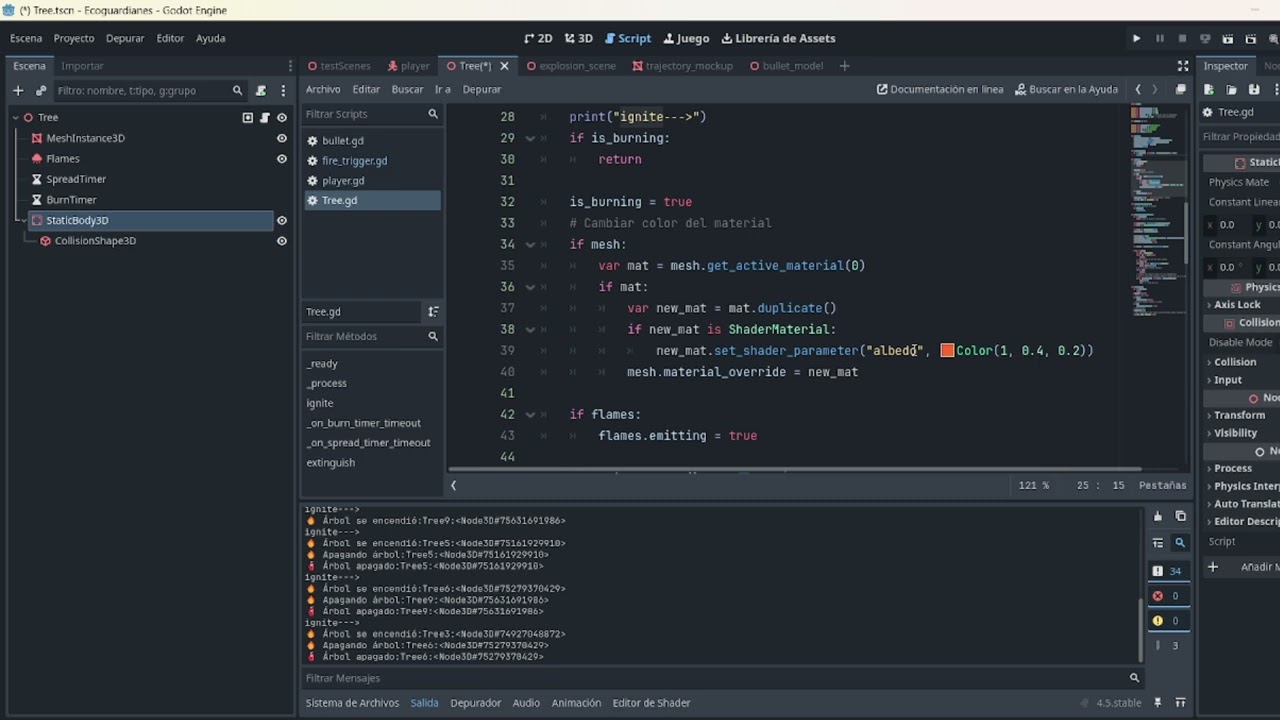
Task: Toggle scripts panel arrow below code
Action: [x=453, y=485]
